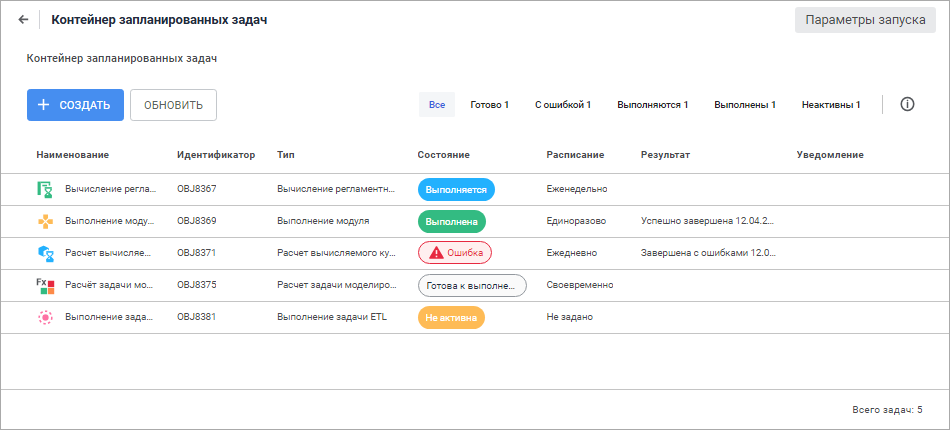950x430 pixels.
Task: Click the red error warning triangle
Action: click(435, 253)
